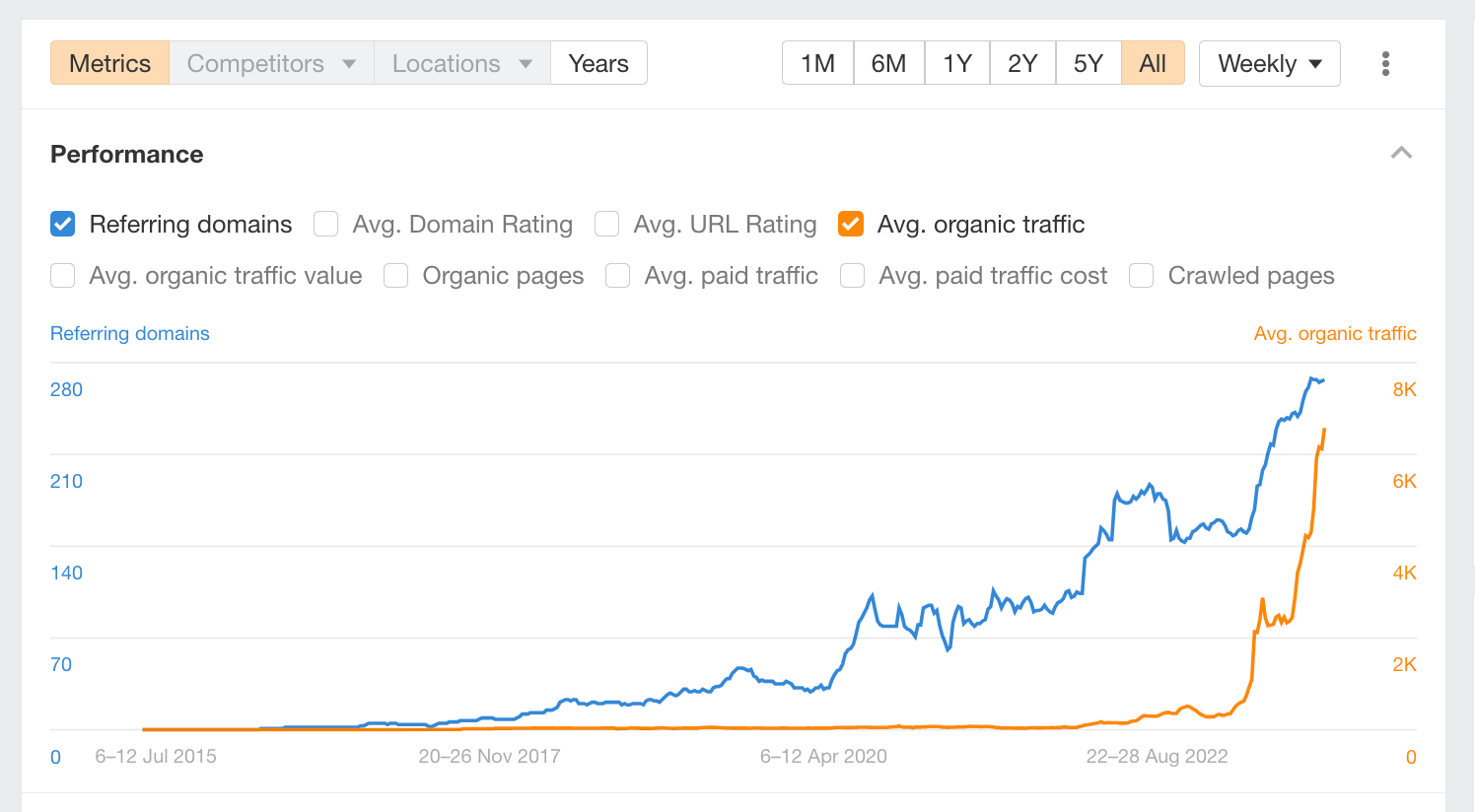Tick the Organic pages checkbox

coord(396,276)
